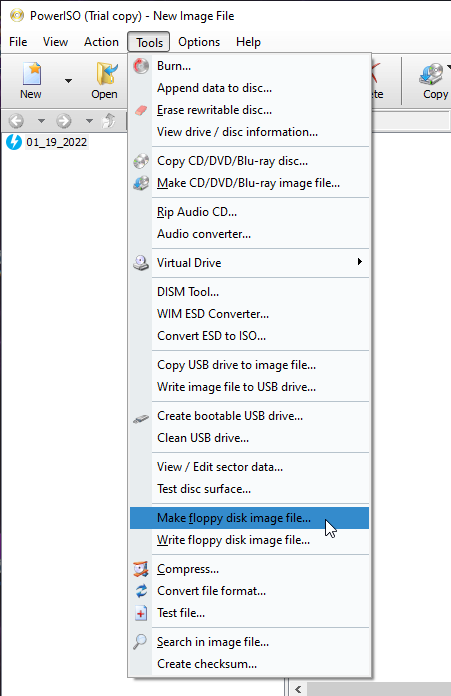Click the Virtual Drive icon

point(141,263)
